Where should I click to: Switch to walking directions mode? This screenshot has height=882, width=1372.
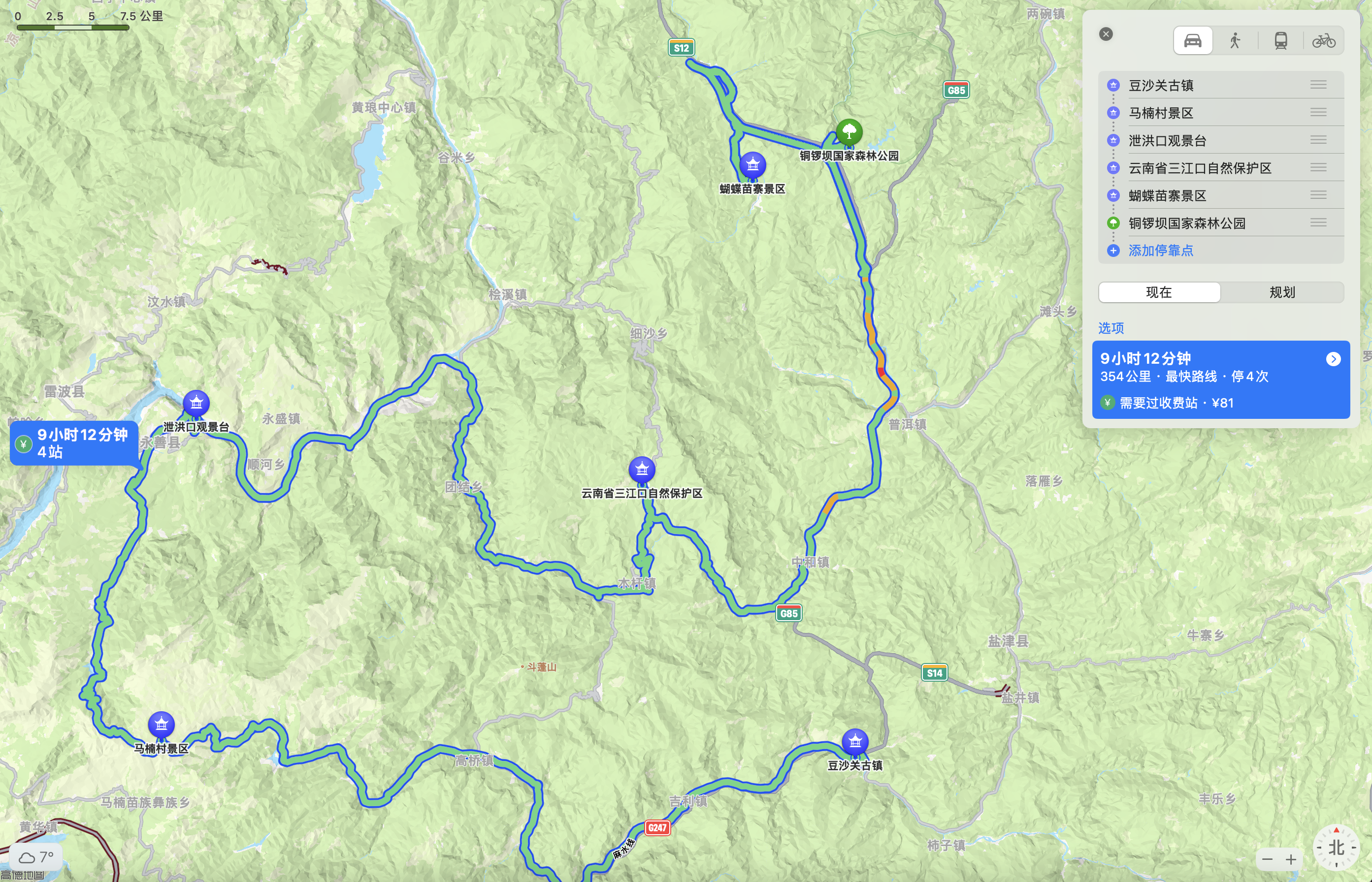(1235, 41)
